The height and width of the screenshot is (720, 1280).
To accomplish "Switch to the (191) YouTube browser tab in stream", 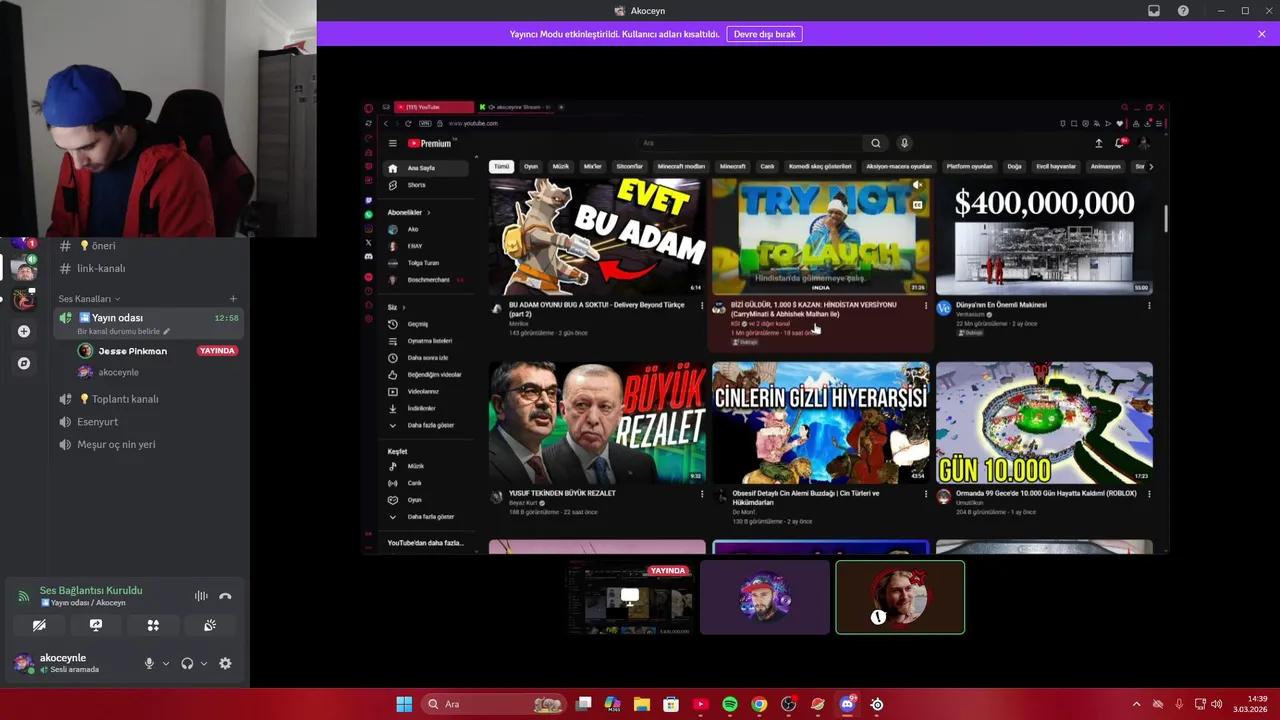I will (x=433, y=107).
